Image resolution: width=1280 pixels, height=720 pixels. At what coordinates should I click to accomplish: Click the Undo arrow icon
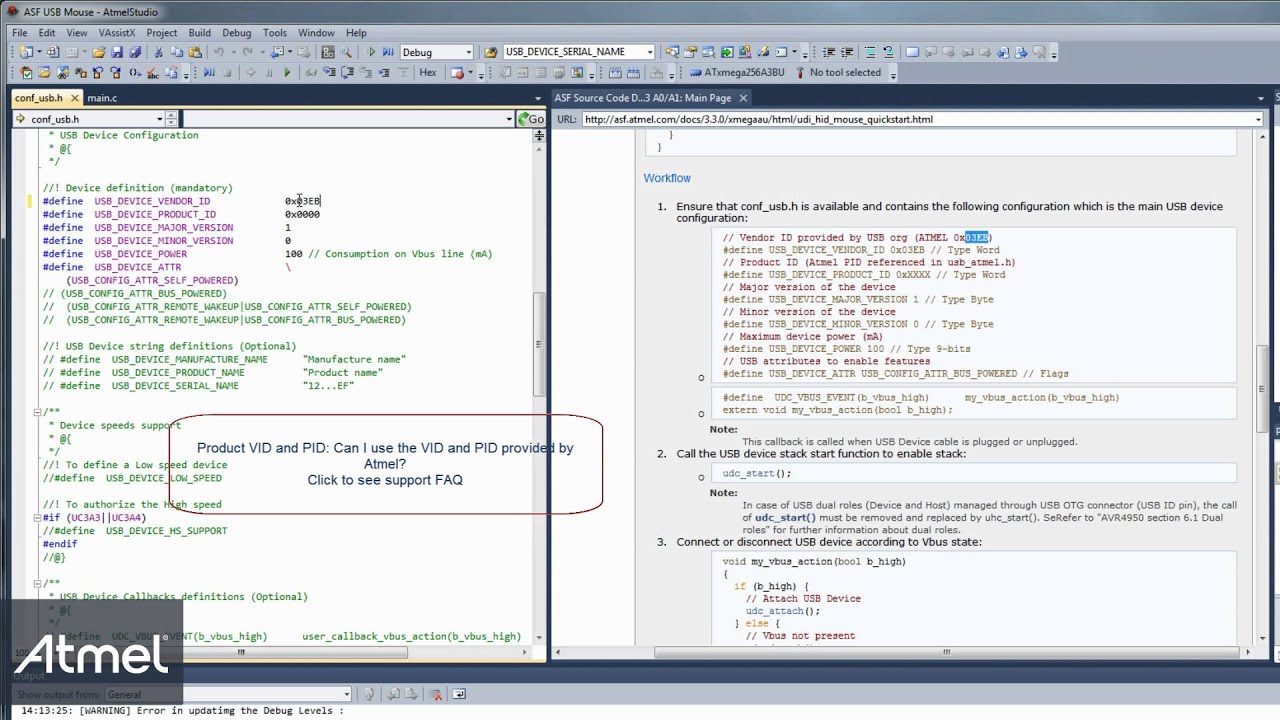point(219,52)
